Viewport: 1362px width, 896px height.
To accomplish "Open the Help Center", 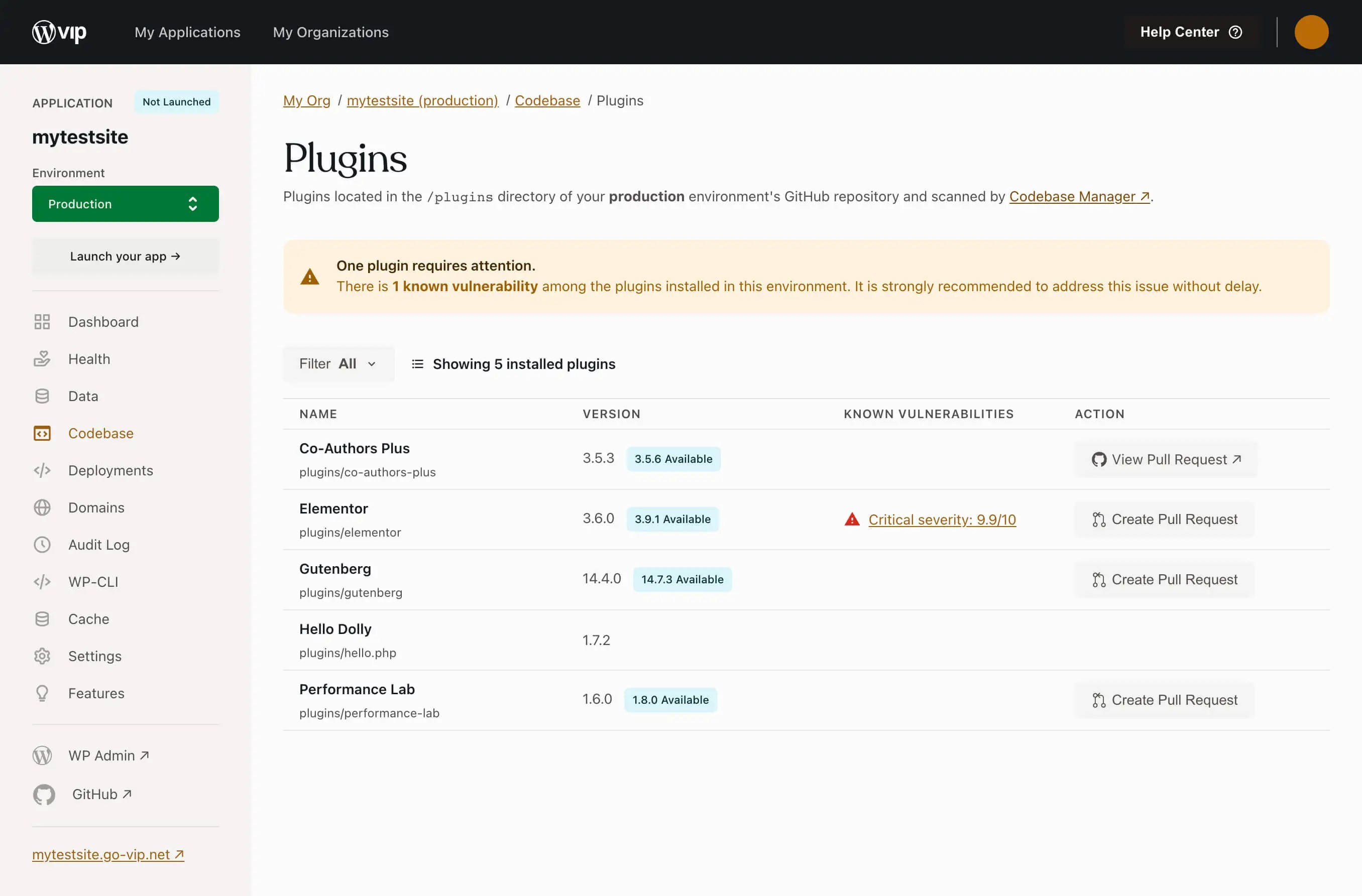I will [x=1191, y=32].
